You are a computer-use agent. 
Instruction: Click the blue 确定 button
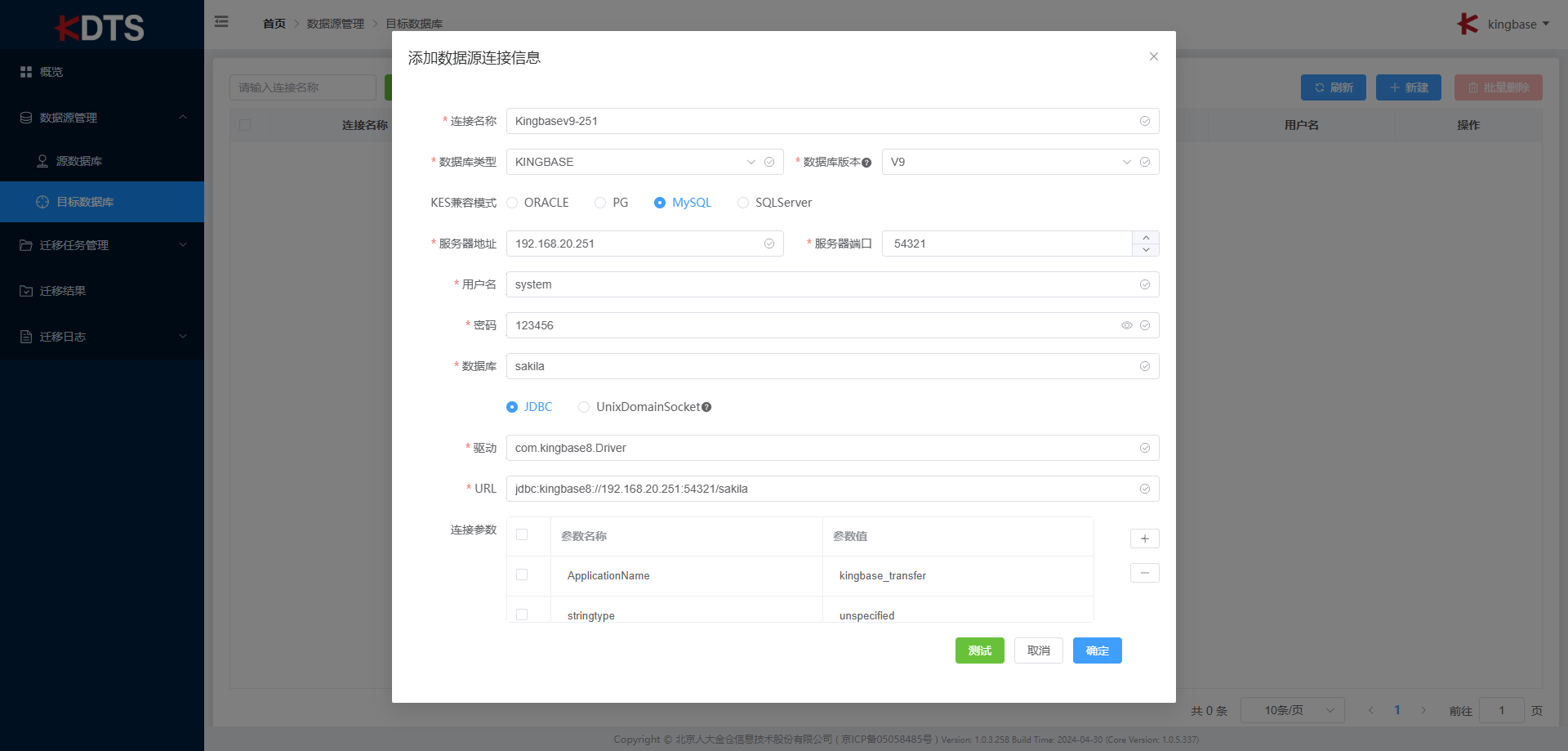point(1097,650)
